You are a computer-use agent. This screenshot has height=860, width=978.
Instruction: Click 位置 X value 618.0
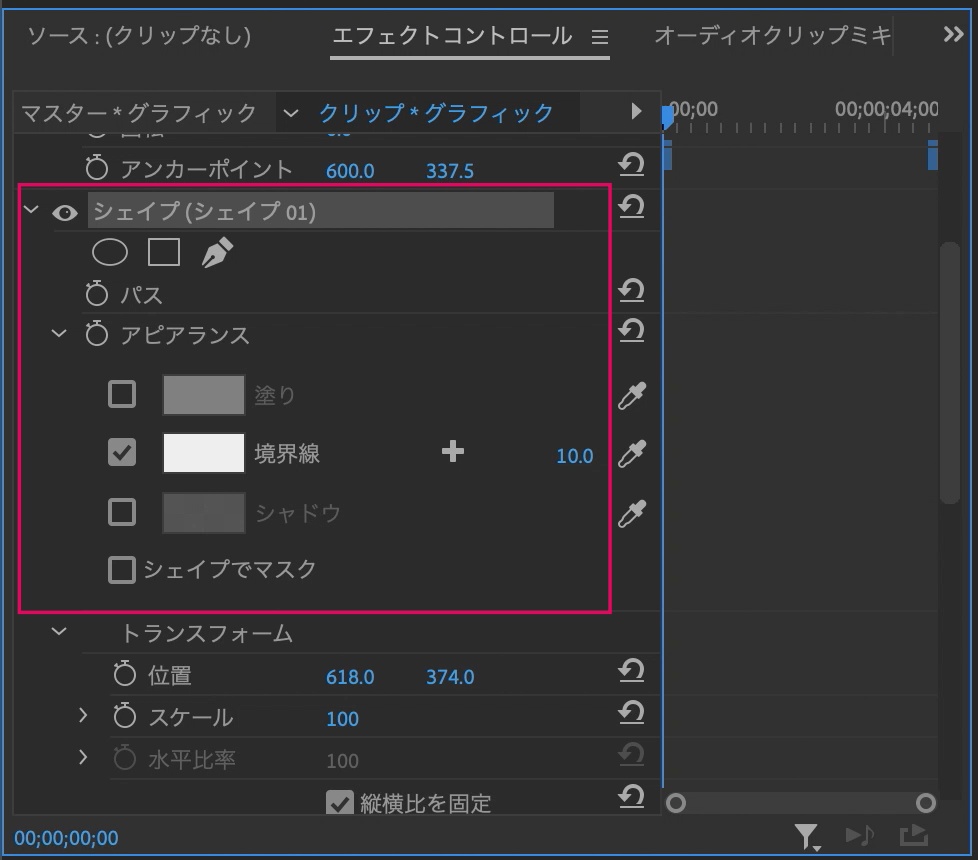tap(350, 677)
